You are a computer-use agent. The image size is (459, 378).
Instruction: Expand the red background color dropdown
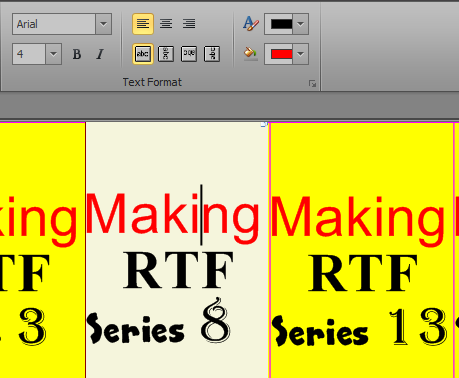click(x=300, y=54)
